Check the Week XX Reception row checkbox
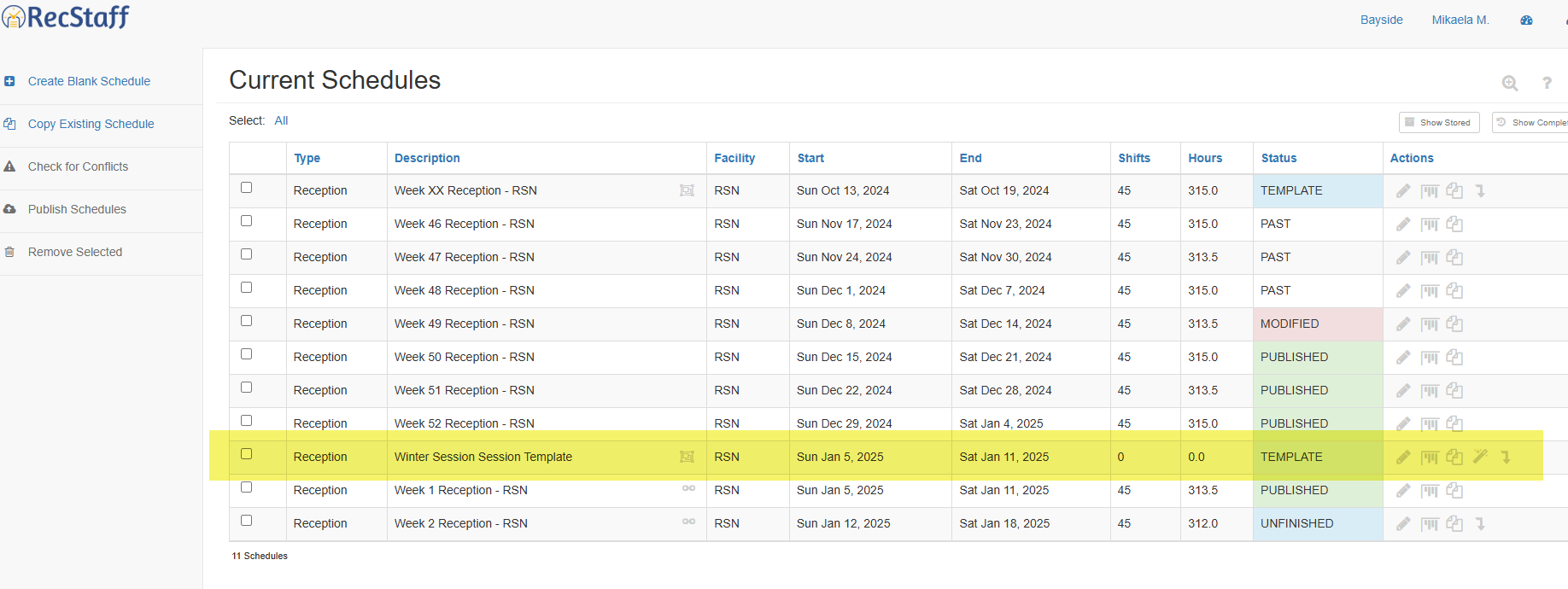 coord(247,188)
